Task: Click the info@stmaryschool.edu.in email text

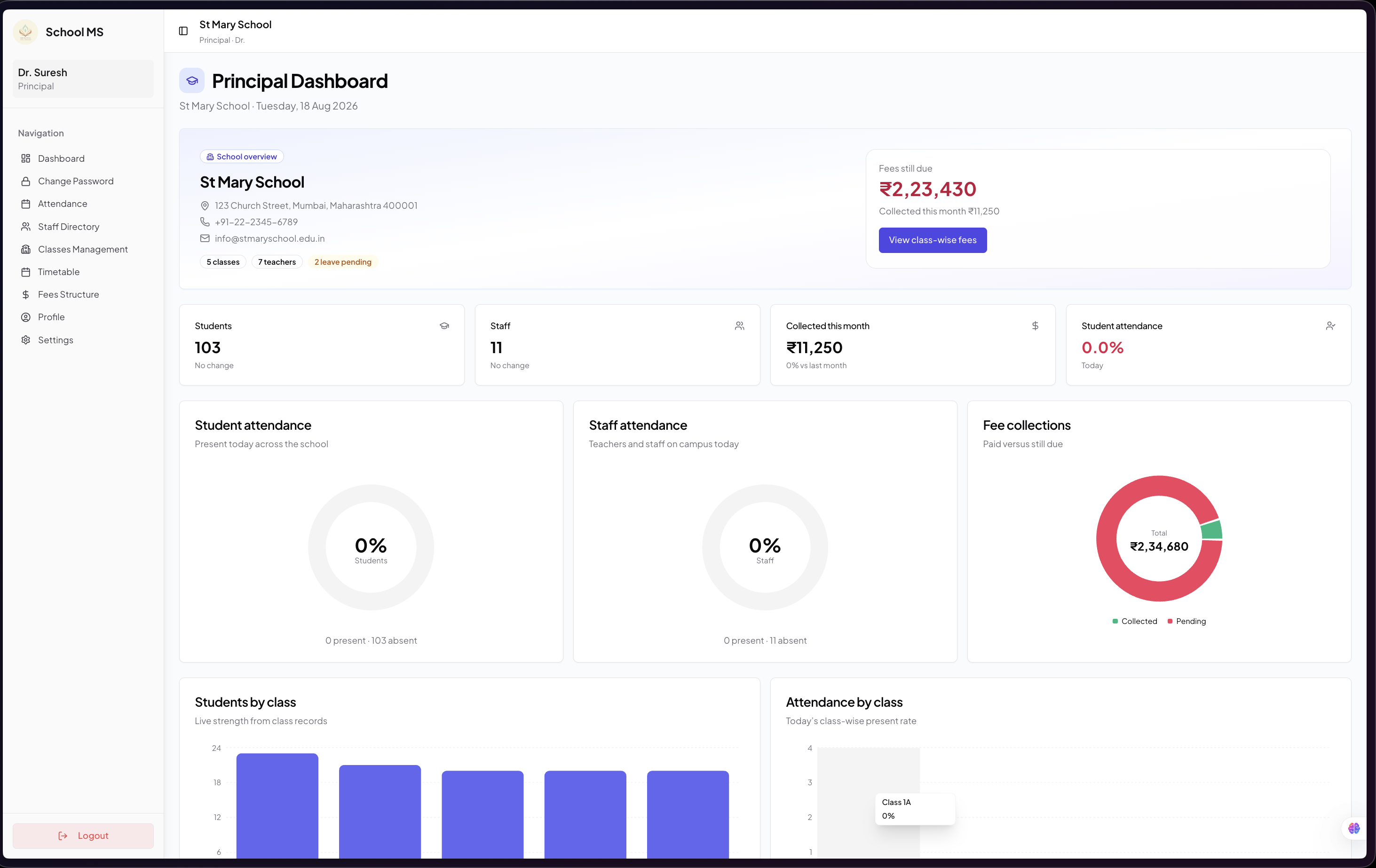Action: click(270, 238)
